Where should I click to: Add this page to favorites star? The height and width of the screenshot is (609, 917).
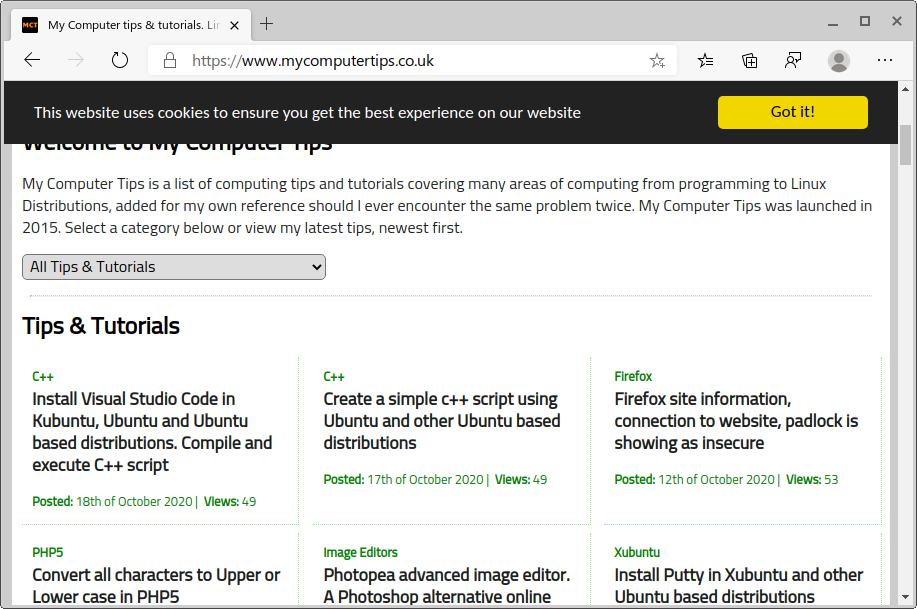[657, 60]
